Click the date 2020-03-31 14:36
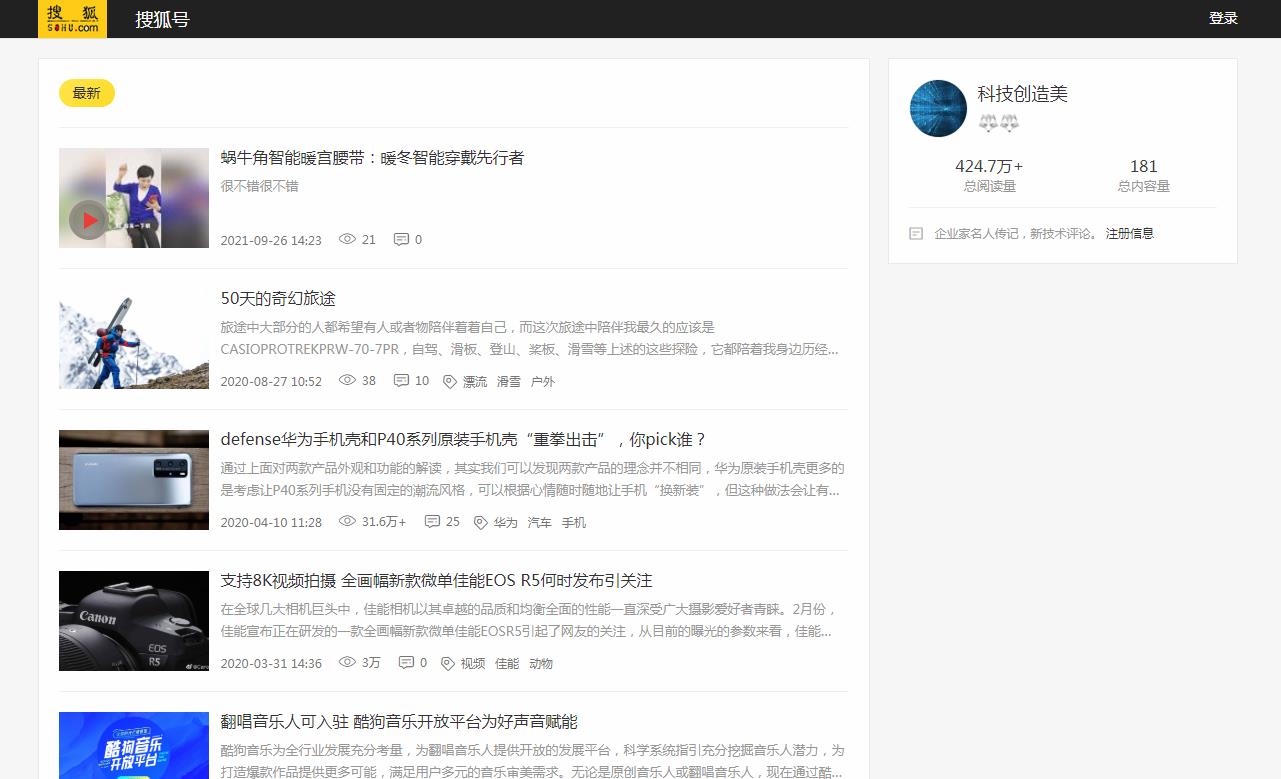The width and height of the screenshot is (1281, 779). point(271,663)
